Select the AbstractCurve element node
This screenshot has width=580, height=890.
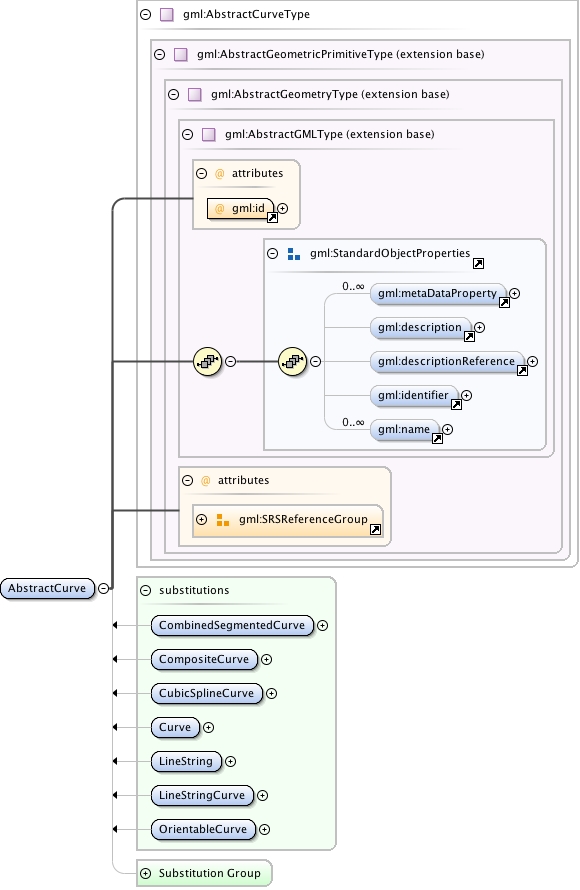coord(48,589)
